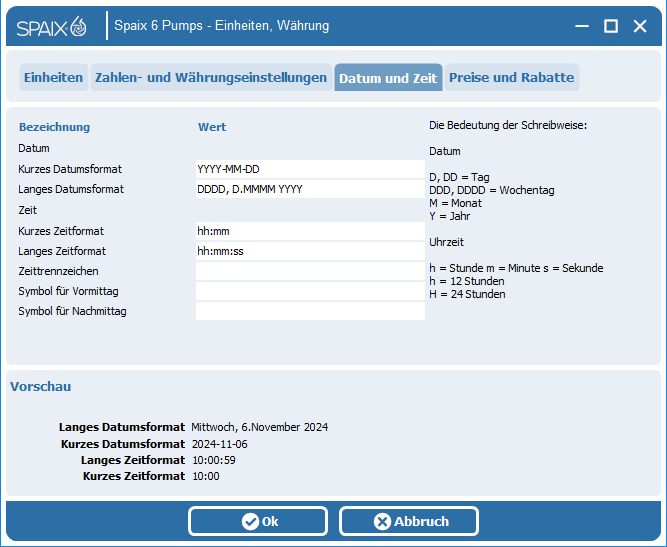The width and height of the screenshot is (667, 547).
Task: Click the 'Zeittrennzeichen' label
Action: [x=58, y=271]
